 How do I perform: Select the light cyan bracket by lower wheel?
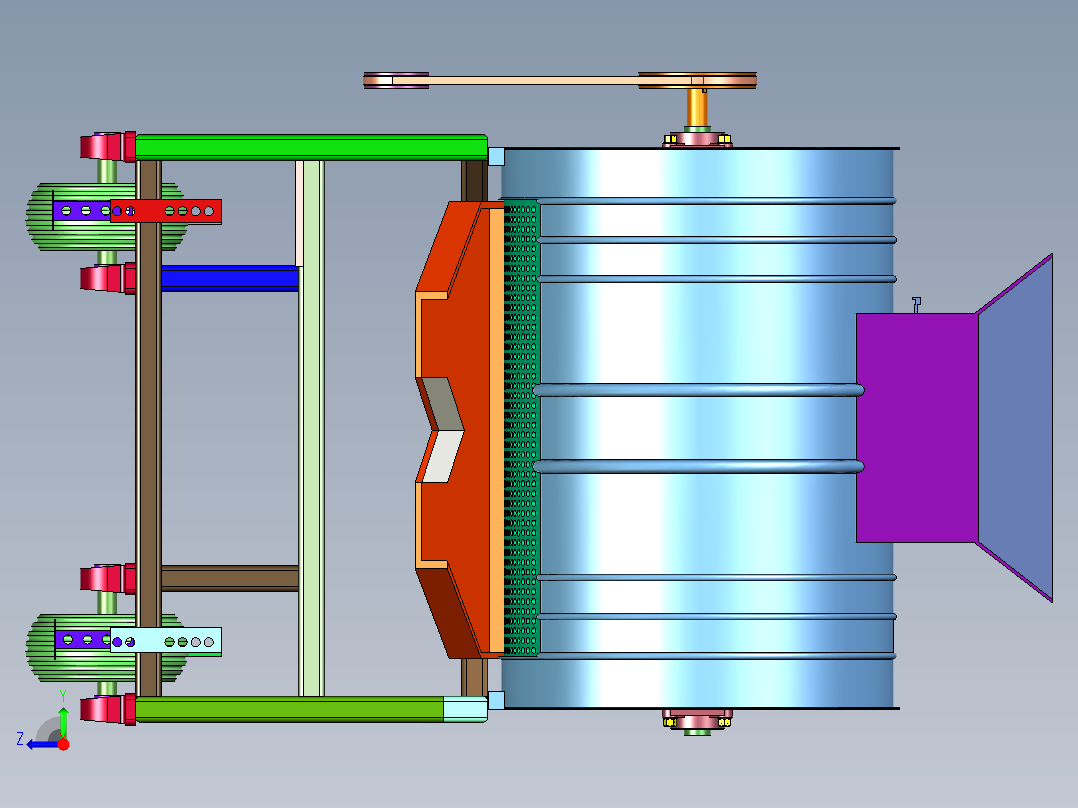point(166,641)
